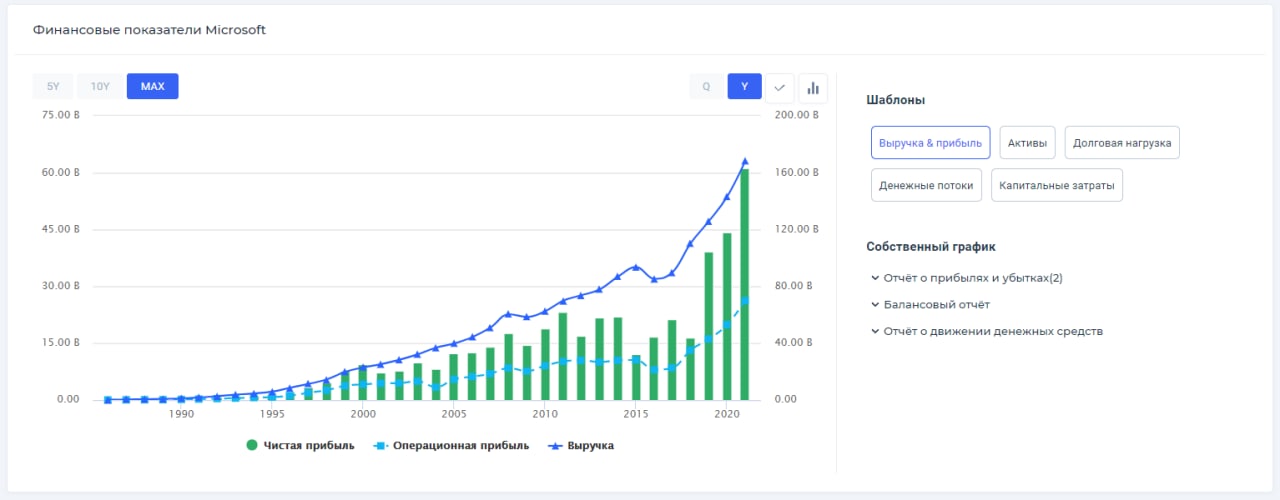Screen dimensions: 1280x500
Task: Select the 10Y time range
Action: pos(100,86)
